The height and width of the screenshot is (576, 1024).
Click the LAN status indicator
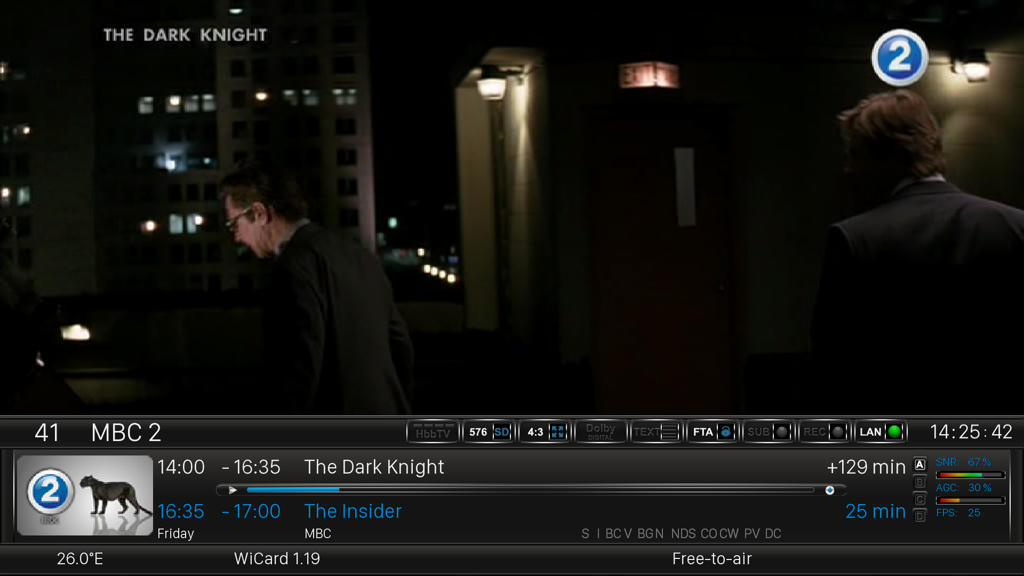[x=880, y=432]
